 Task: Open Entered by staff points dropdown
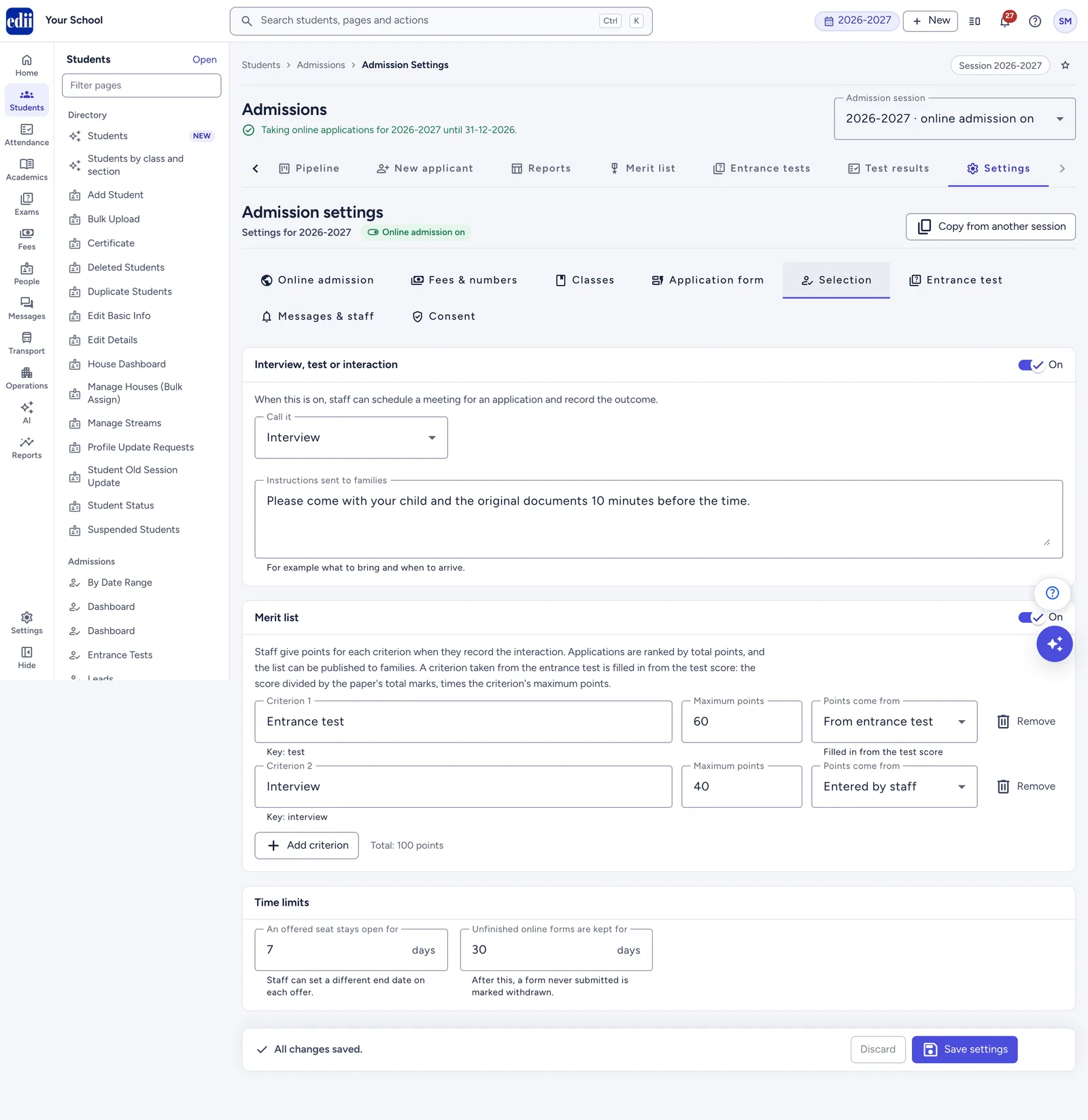(894, 787)
